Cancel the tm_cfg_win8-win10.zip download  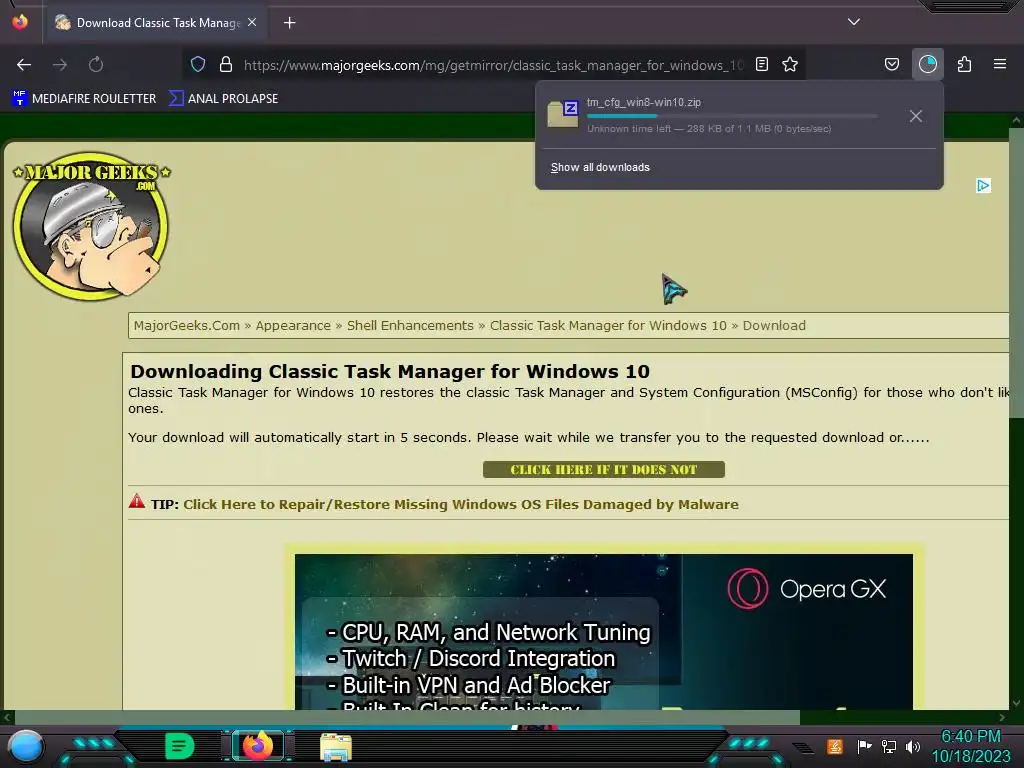tap(916, 116)
